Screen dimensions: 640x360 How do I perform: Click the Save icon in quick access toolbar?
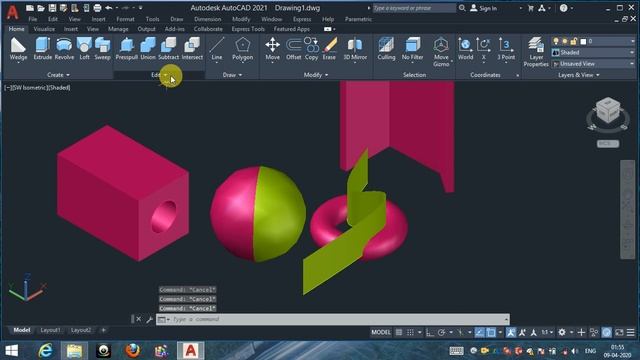(52, 8)
